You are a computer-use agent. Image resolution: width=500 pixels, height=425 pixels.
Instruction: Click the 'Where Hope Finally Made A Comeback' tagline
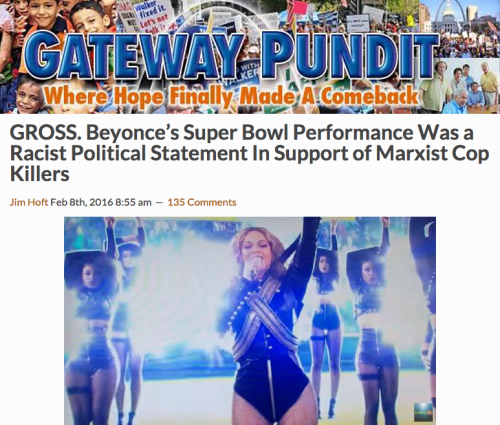coord(231,96)
